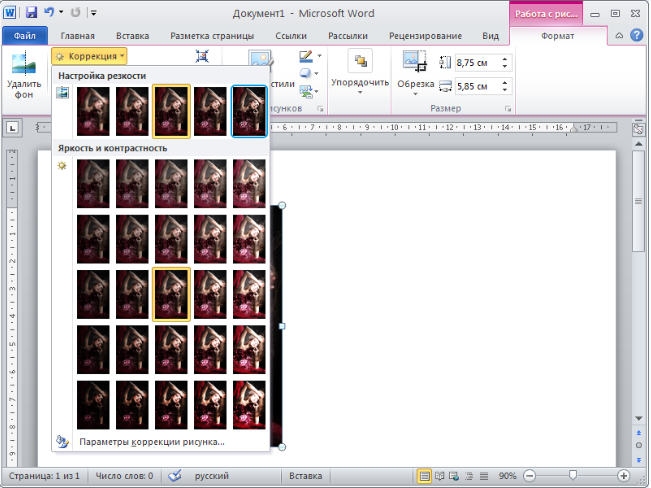Screen dimensions: 651x488
Task: Click the Save icon in quick access toolbar
Action: 31,13
